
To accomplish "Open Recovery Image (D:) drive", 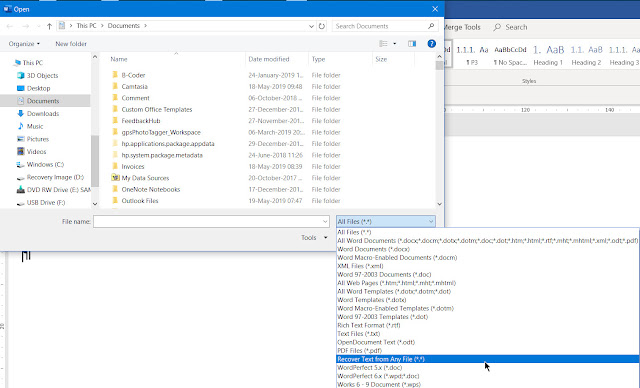I will click(55, 177).
